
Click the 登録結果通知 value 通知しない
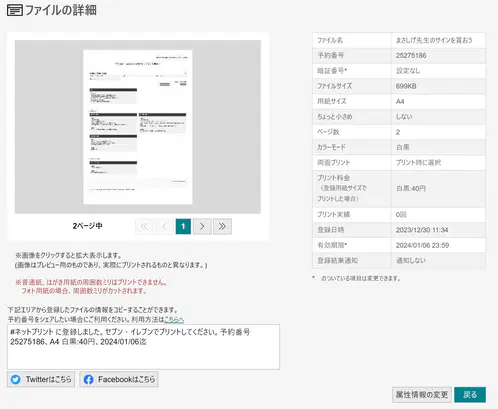411,261
